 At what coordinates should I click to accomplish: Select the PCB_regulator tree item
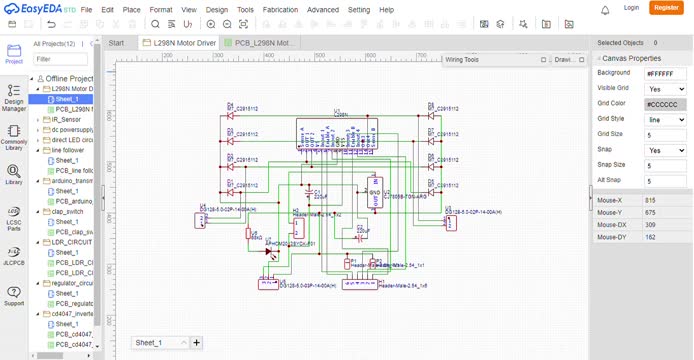pos(70,304)
